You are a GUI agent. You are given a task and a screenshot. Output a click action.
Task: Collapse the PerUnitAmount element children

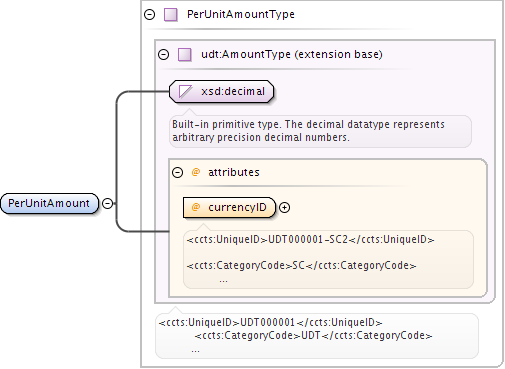(x=107, y=203)
